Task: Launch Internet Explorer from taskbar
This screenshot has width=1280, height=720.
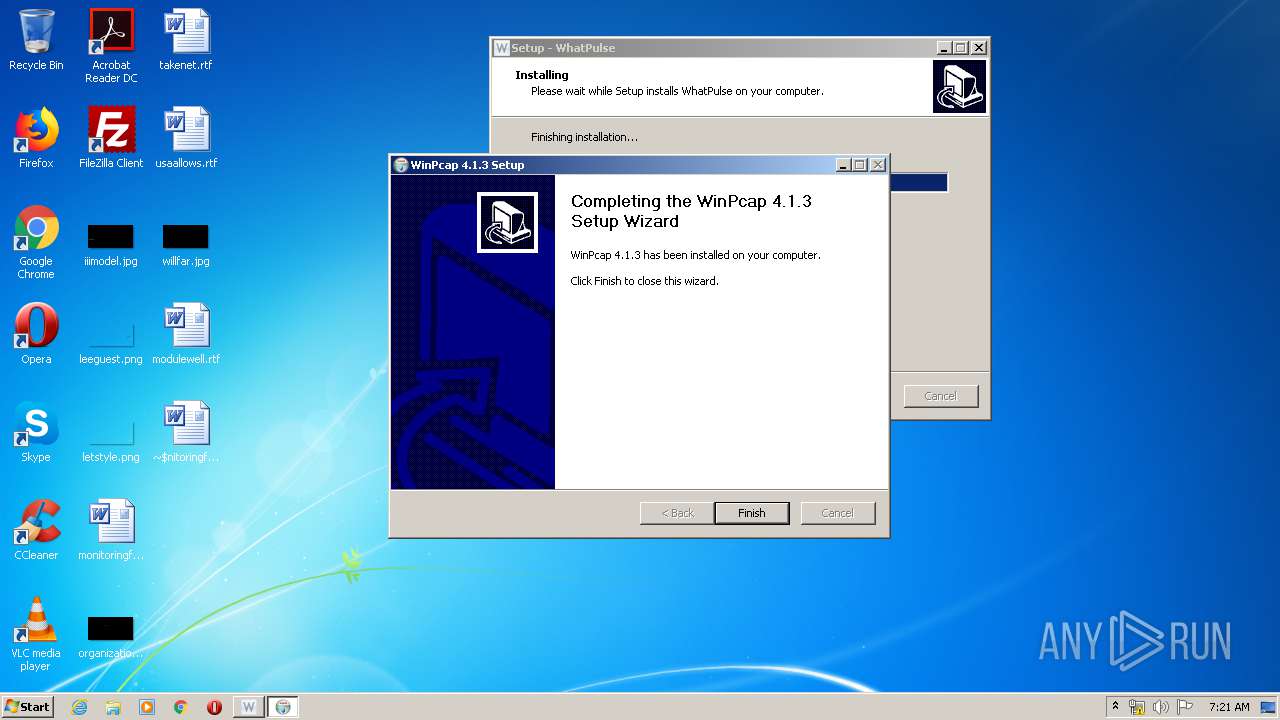Action: point(79,707)
